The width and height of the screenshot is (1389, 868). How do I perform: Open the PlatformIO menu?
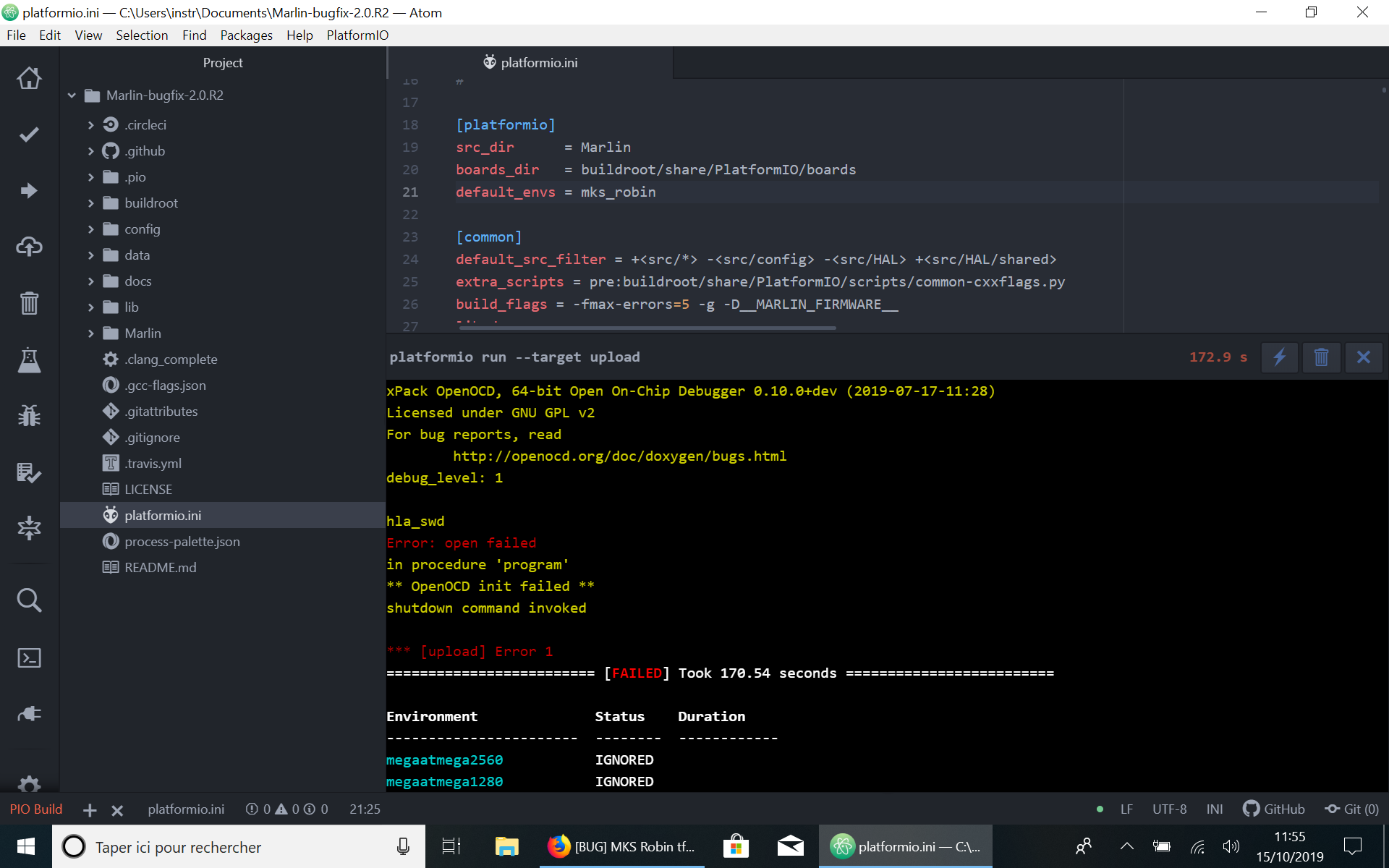(357, 35)
